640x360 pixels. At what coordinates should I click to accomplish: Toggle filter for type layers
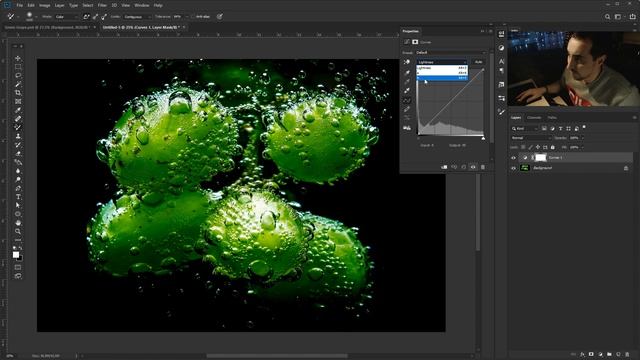click(560, 129)
